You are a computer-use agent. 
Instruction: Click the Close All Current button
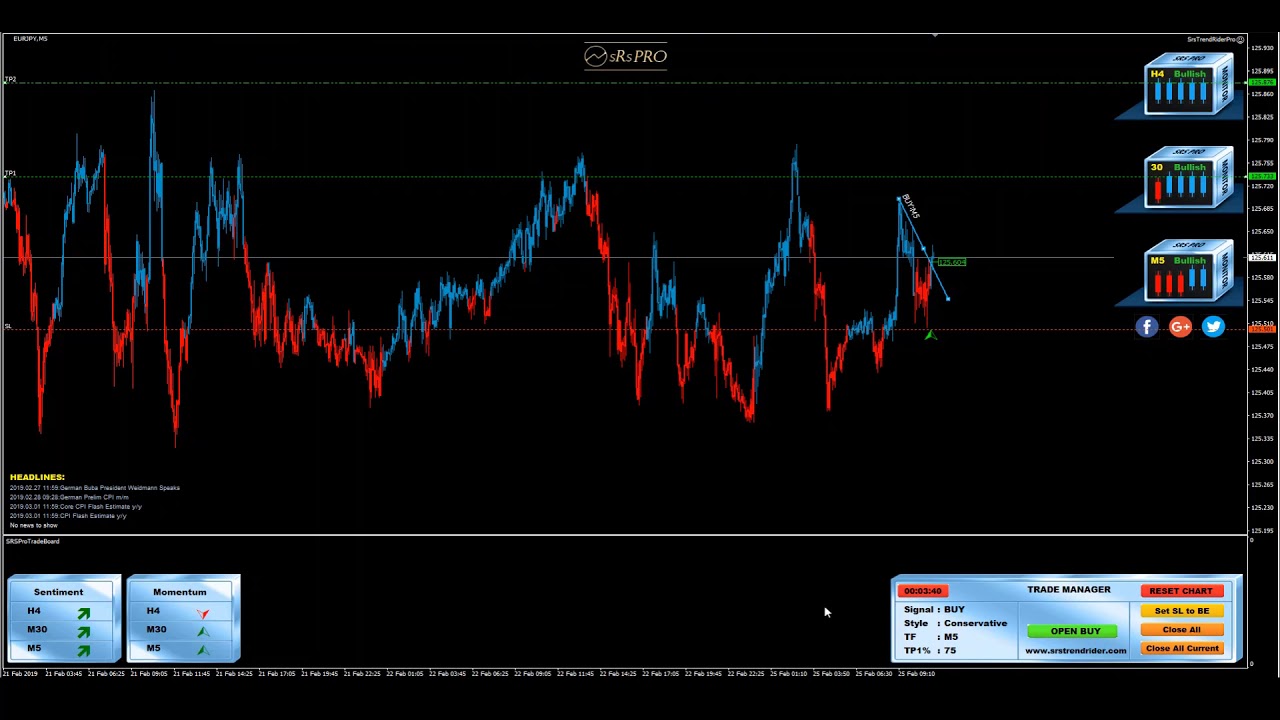tap(1181, 649)
